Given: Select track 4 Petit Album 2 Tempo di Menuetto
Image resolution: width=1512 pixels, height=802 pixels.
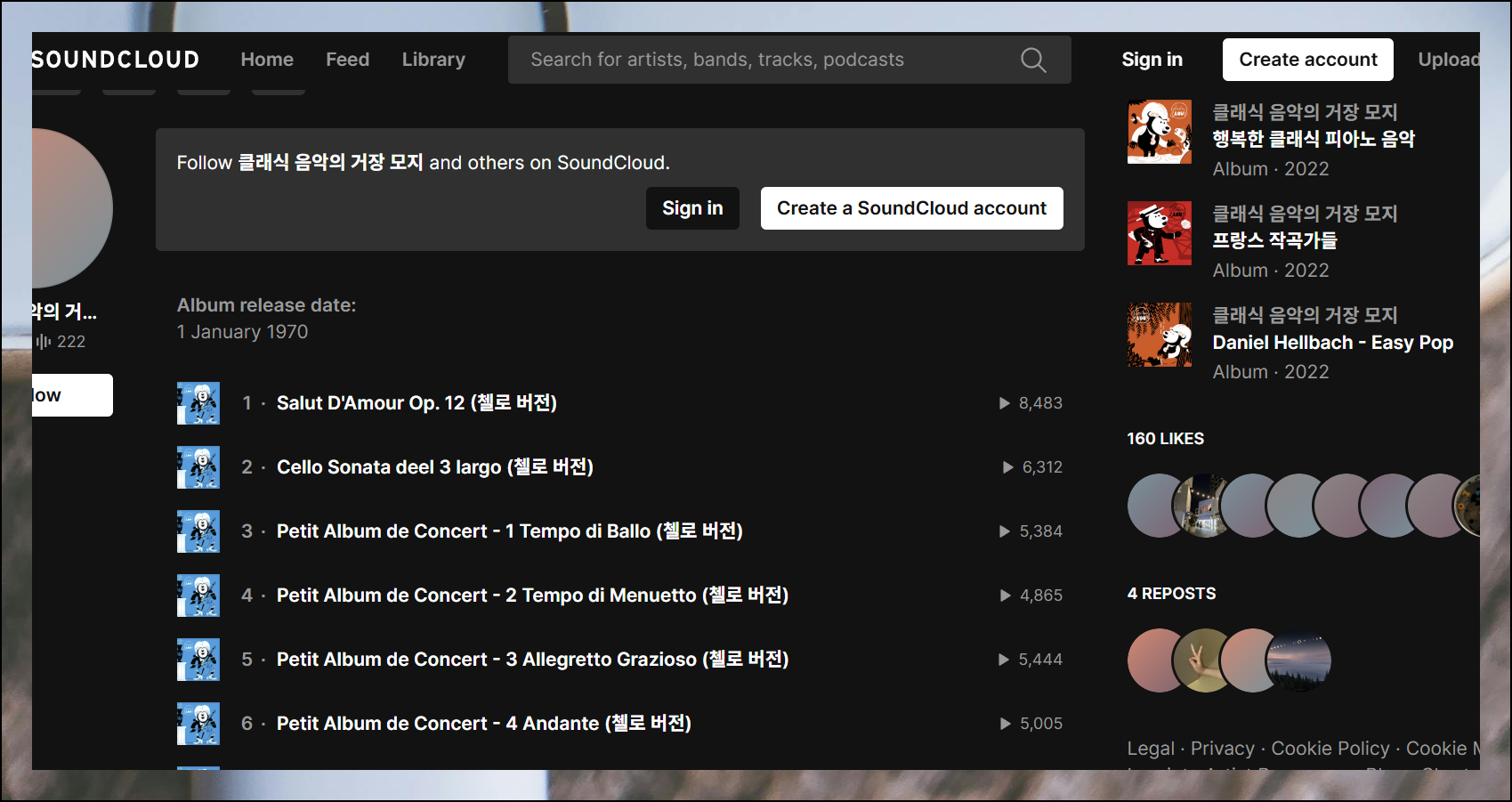Looking at the screenshot, I should (x=532, y=595).
